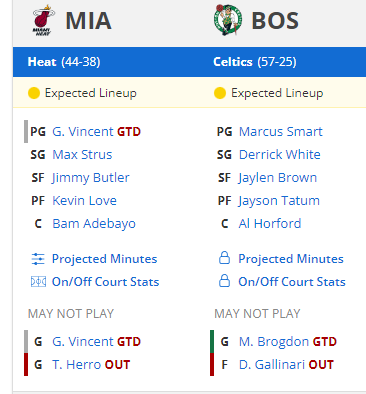Click the yellow Expected Lineup dot for Heat
This screenshot has height=394, width=366.
[34, 93]
